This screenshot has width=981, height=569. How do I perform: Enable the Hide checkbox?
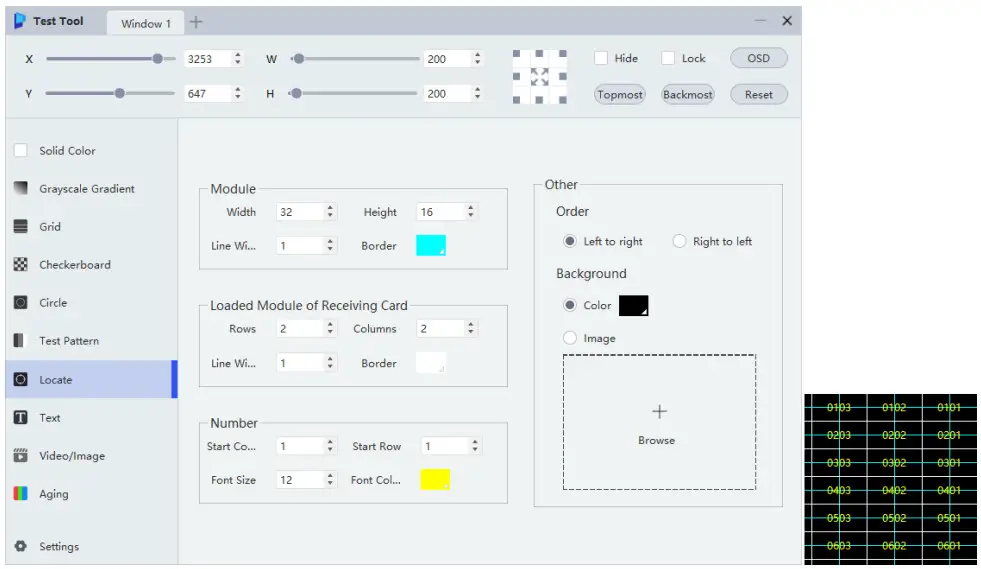(x=601, y=58)
